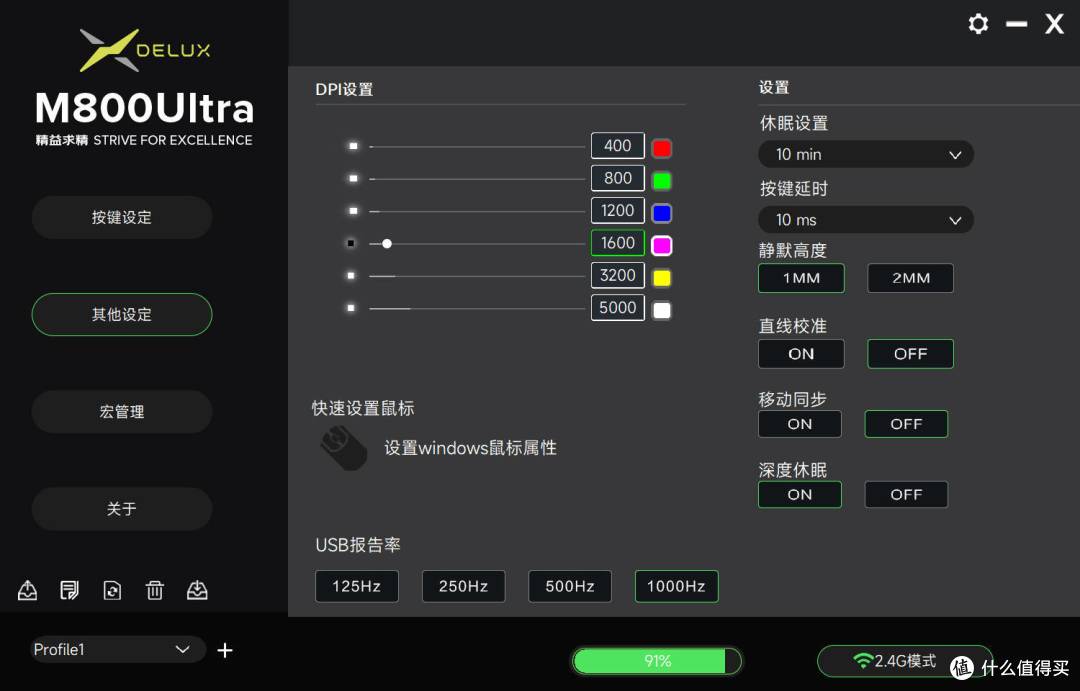
Task: Open the 休眠设置 10 min dropdown
Action: 866,154
